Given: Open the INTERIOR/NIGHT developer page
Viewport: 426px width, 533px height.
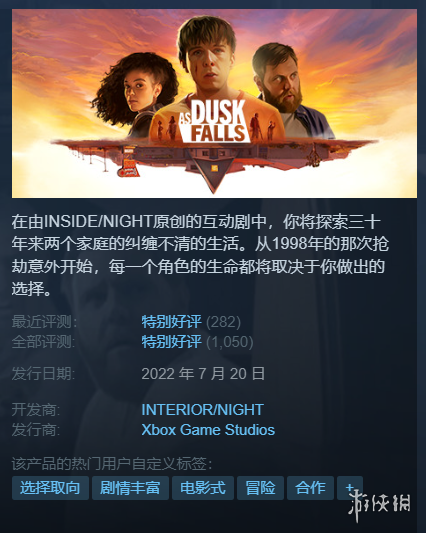Looking at the screenshot, I should pyautogui.click(x=202, y=410).
